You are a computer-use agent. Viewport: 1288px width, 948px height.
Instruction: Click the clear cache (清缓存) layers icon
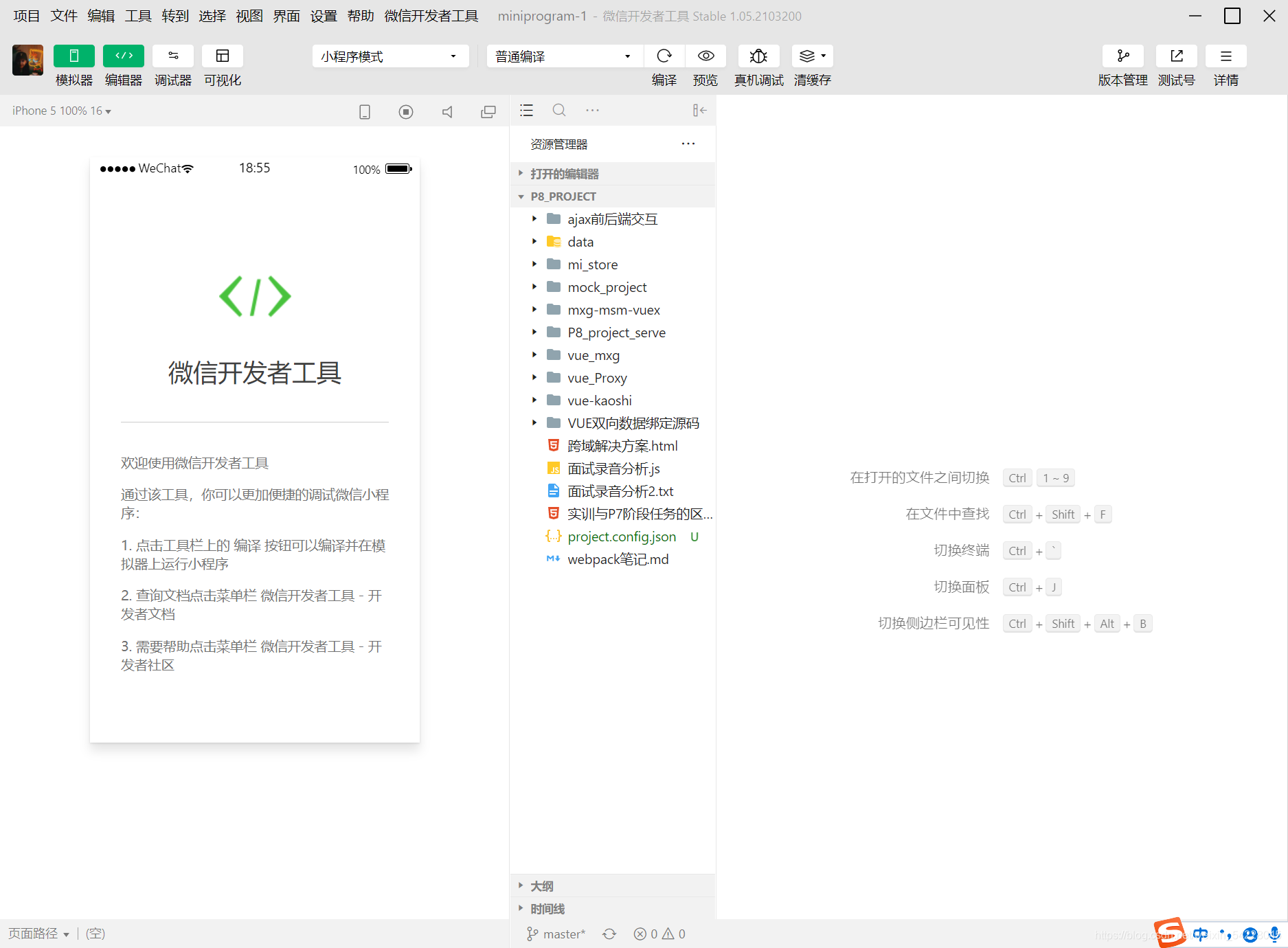812,56
